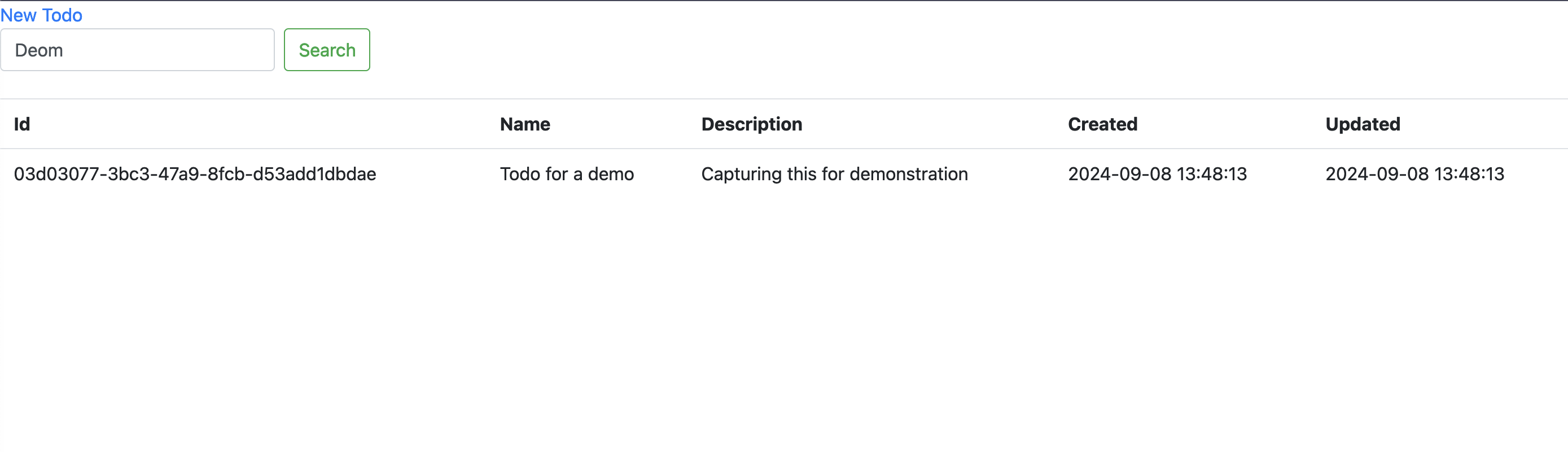Select the Description column header
The image size is (1568, 452).
click(752, 124)
